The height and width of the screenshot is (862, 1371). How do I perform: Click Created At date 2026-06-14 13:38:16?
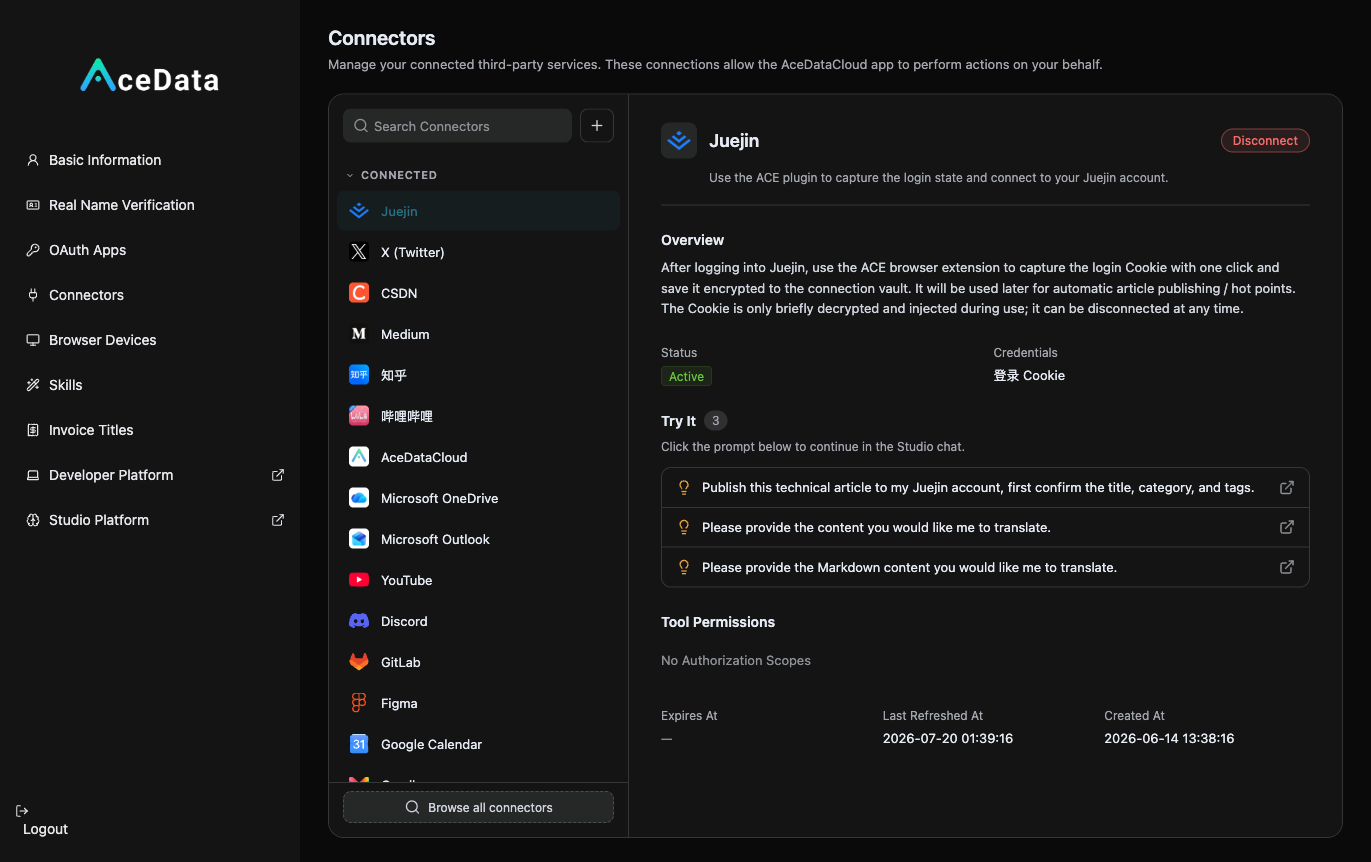(1169, 739)
